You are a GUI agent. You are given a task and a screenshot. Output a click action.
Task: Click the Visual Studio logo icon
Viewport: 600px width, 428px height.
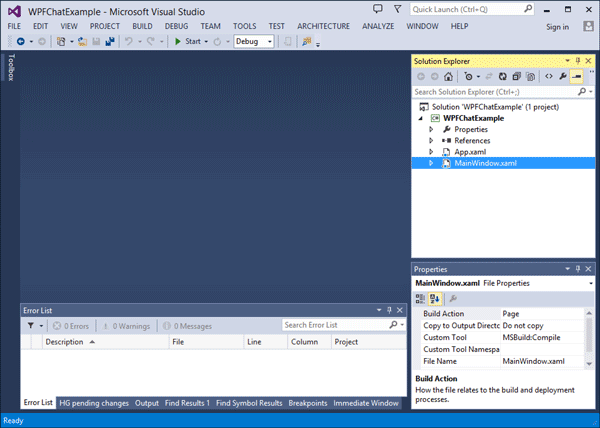14,11
